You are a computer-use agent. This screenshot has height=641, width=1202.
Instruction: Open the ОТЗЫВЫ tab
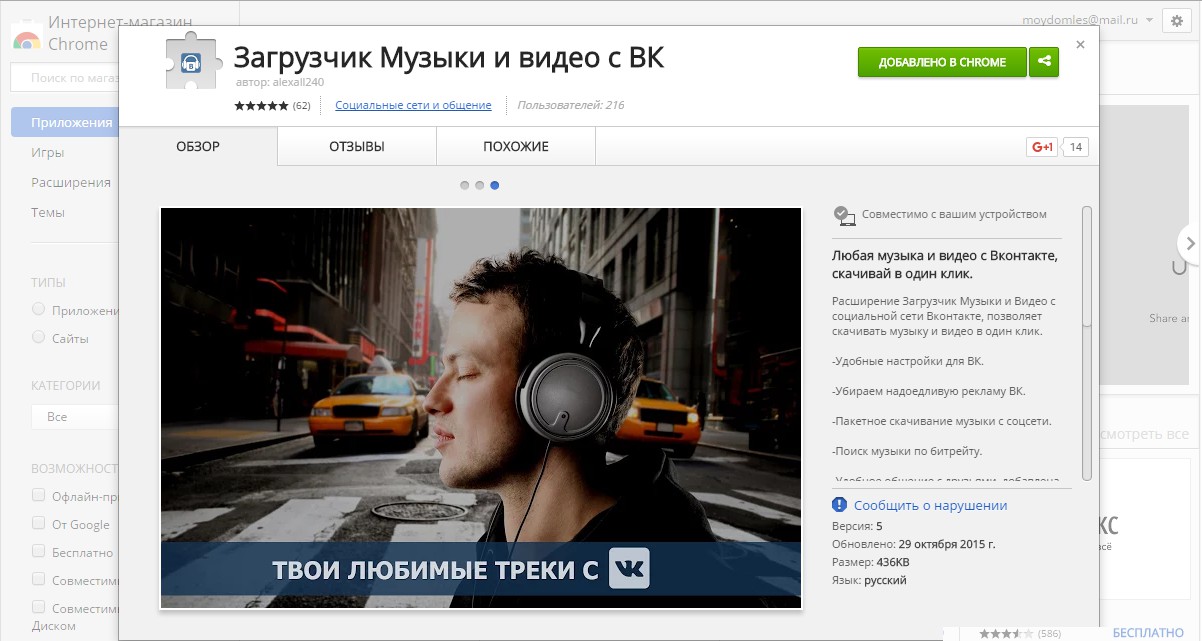[357, 146]
